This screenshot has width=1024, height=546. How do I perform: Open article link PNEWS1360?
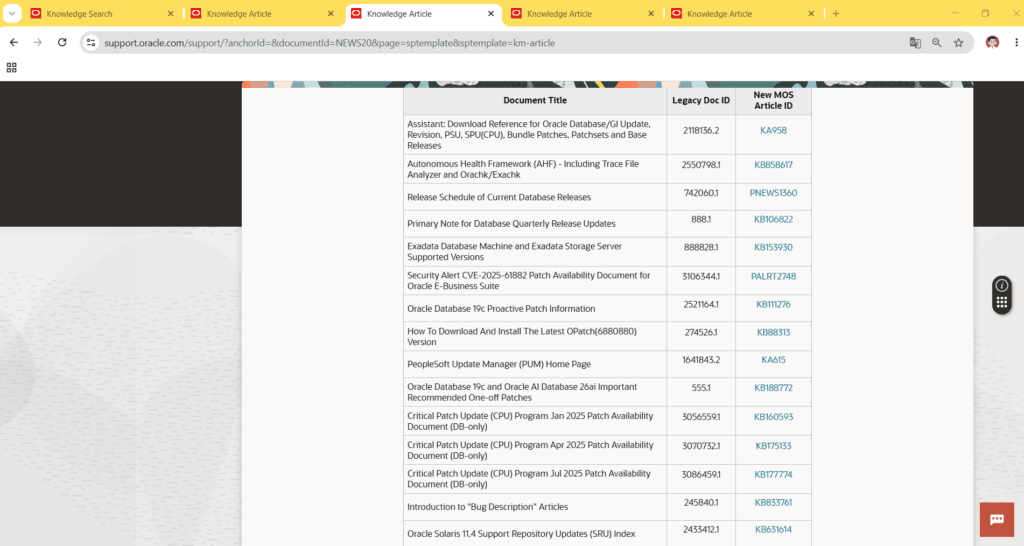tap(773, 193)
